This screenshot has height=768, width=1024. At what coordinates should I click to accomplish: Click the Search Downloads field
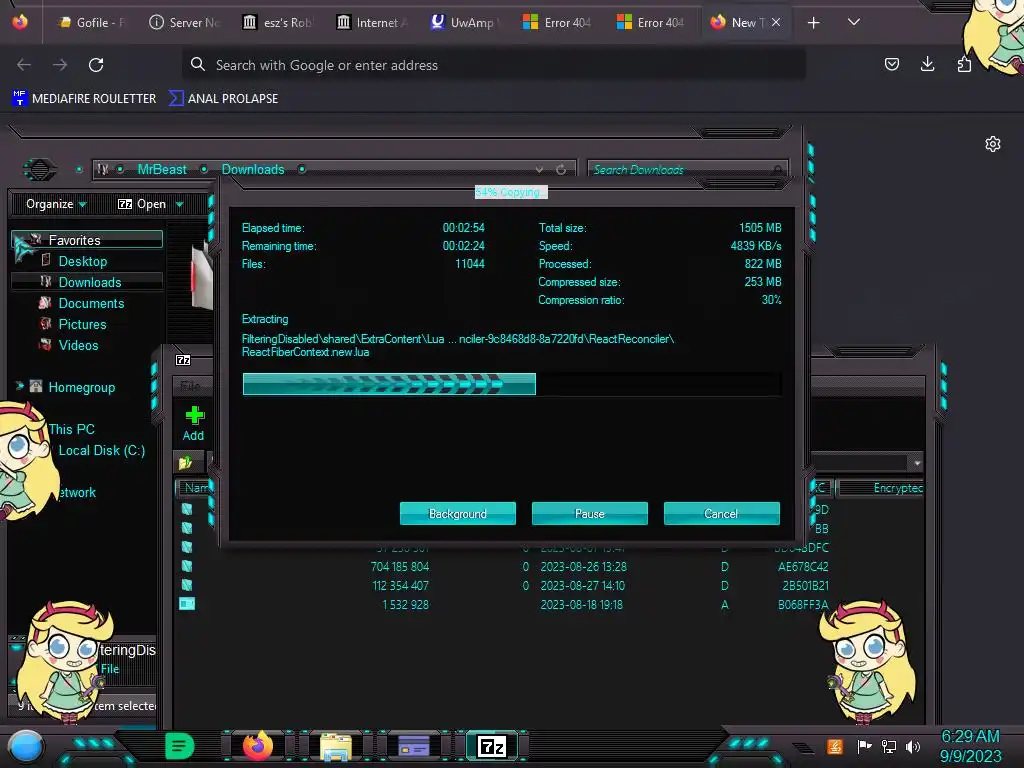tap(687, 170)
